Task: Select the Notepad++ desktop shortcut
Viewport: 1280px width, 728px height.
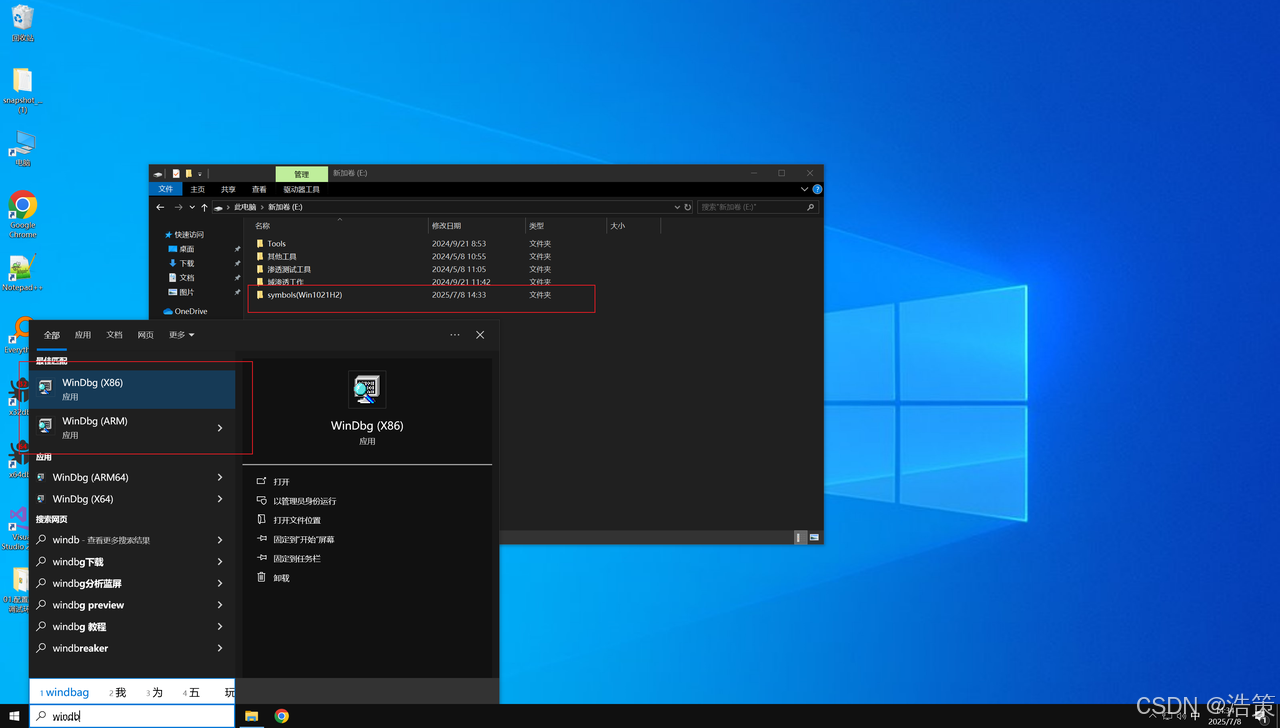Action: tap(22, 273)
